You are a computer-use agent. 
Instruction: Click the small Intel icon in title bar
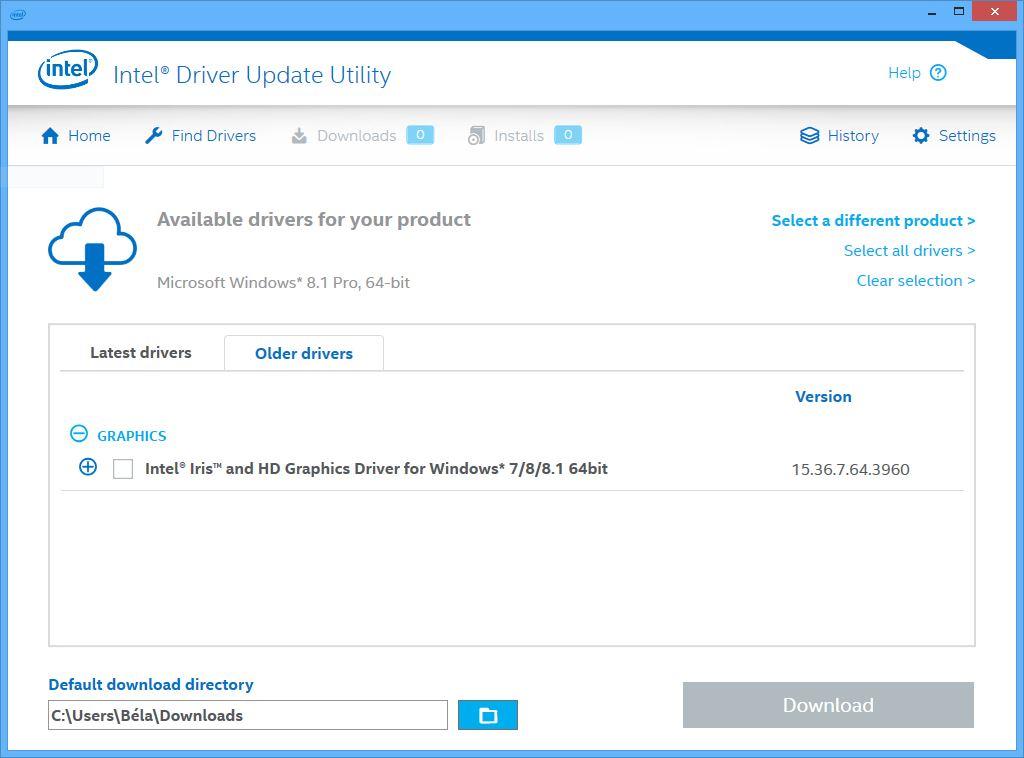point(18,14)
